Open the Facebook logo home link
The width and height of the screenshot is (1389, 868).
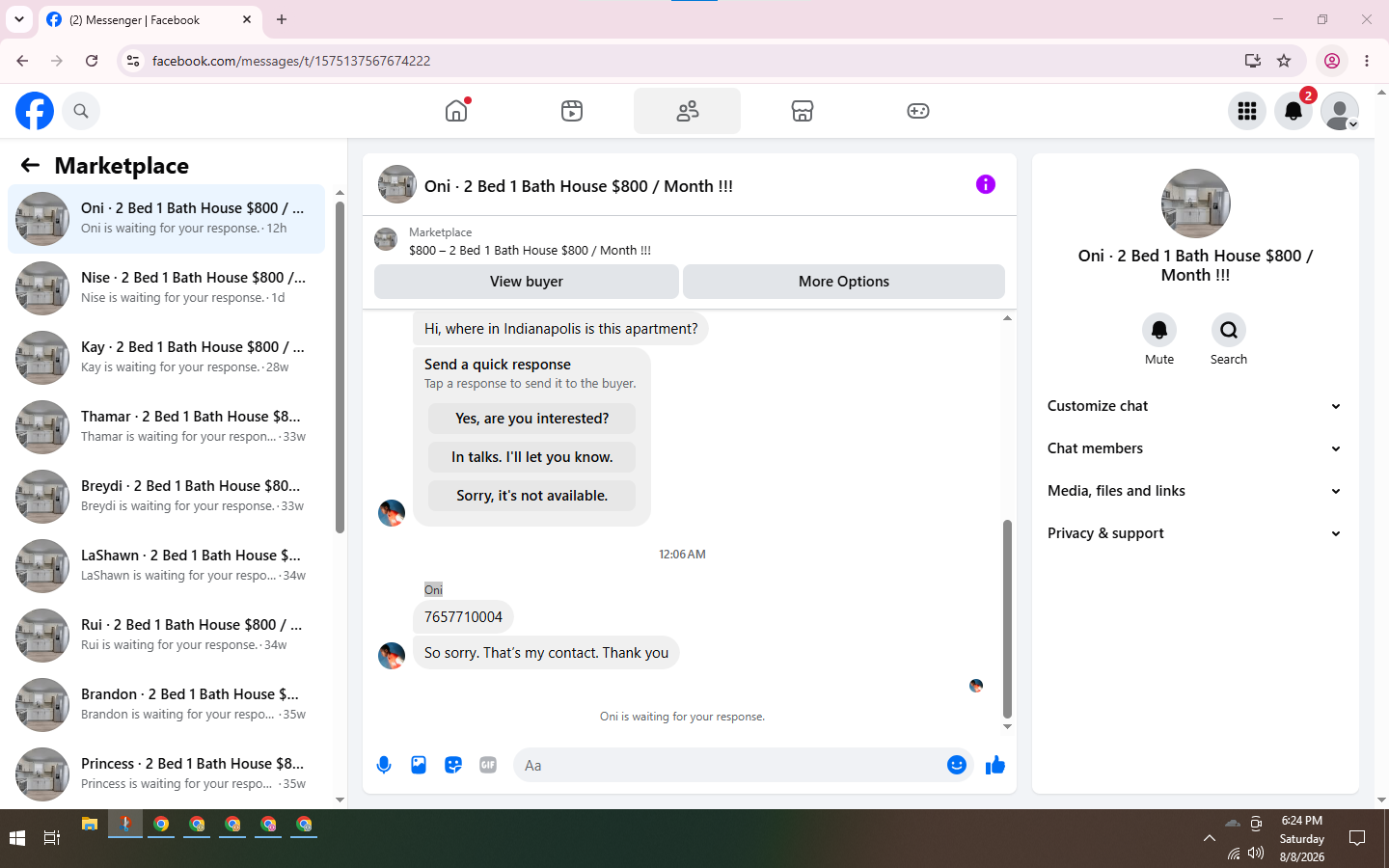[x=35, y=111]
